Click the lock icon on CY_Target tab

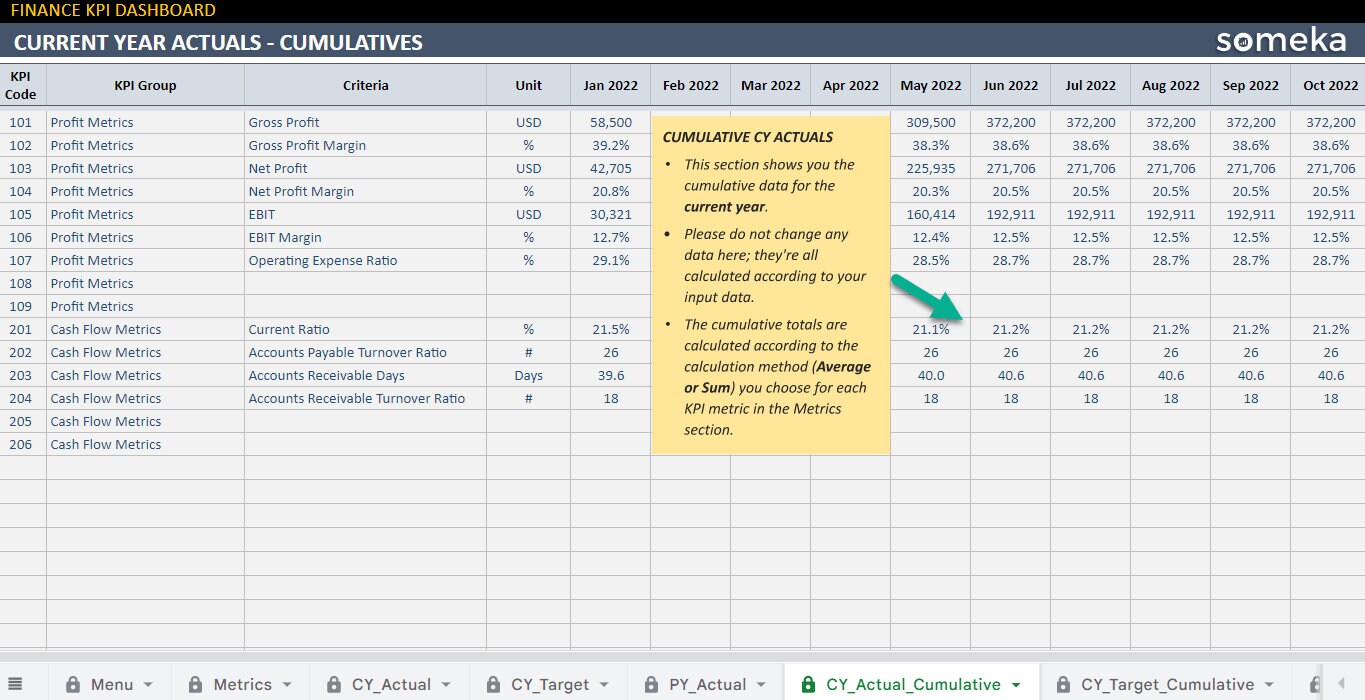click(493, 685)
